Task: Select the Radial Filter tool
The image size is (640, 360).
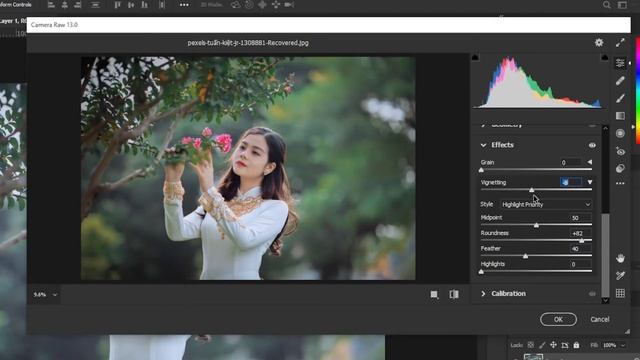Action: [620, 133]
